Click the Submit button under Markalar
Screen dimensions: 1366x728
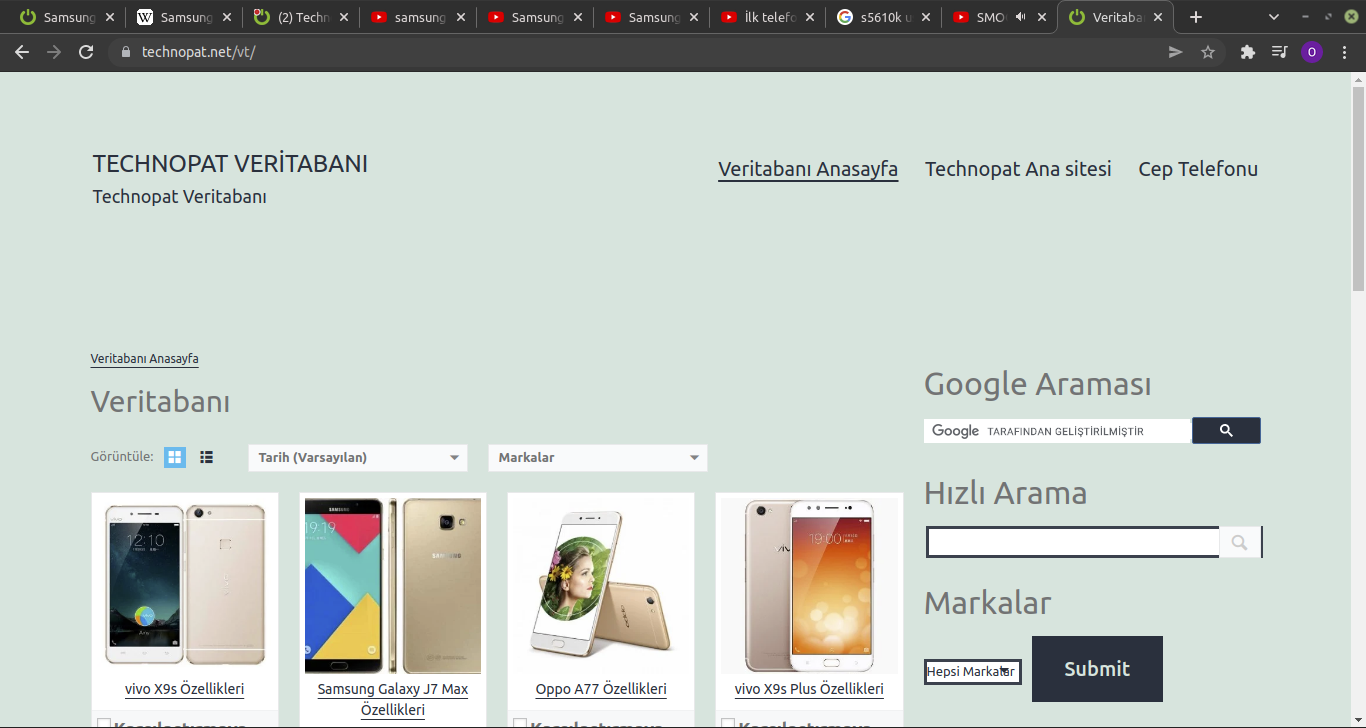coord(1097,669)
